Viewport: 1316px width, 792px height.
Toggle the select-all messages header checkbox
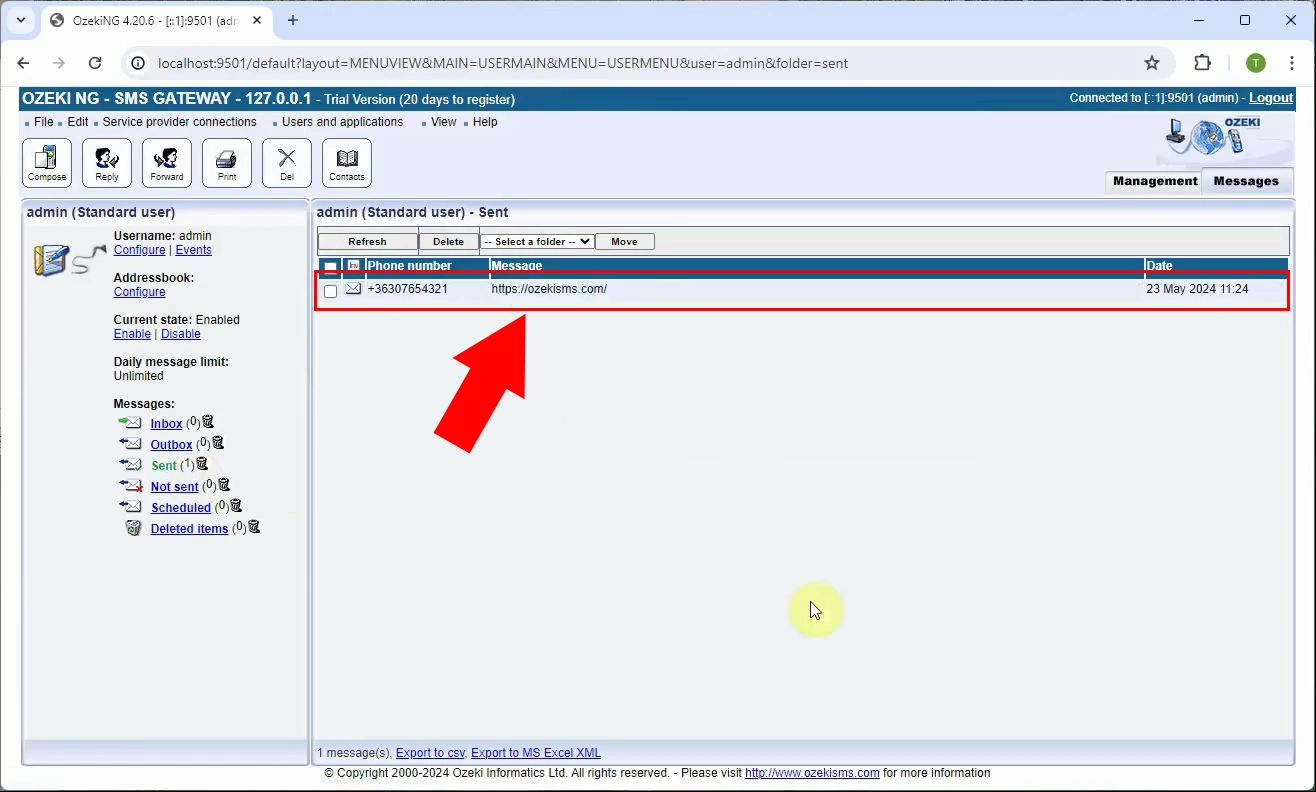(331, 267)
